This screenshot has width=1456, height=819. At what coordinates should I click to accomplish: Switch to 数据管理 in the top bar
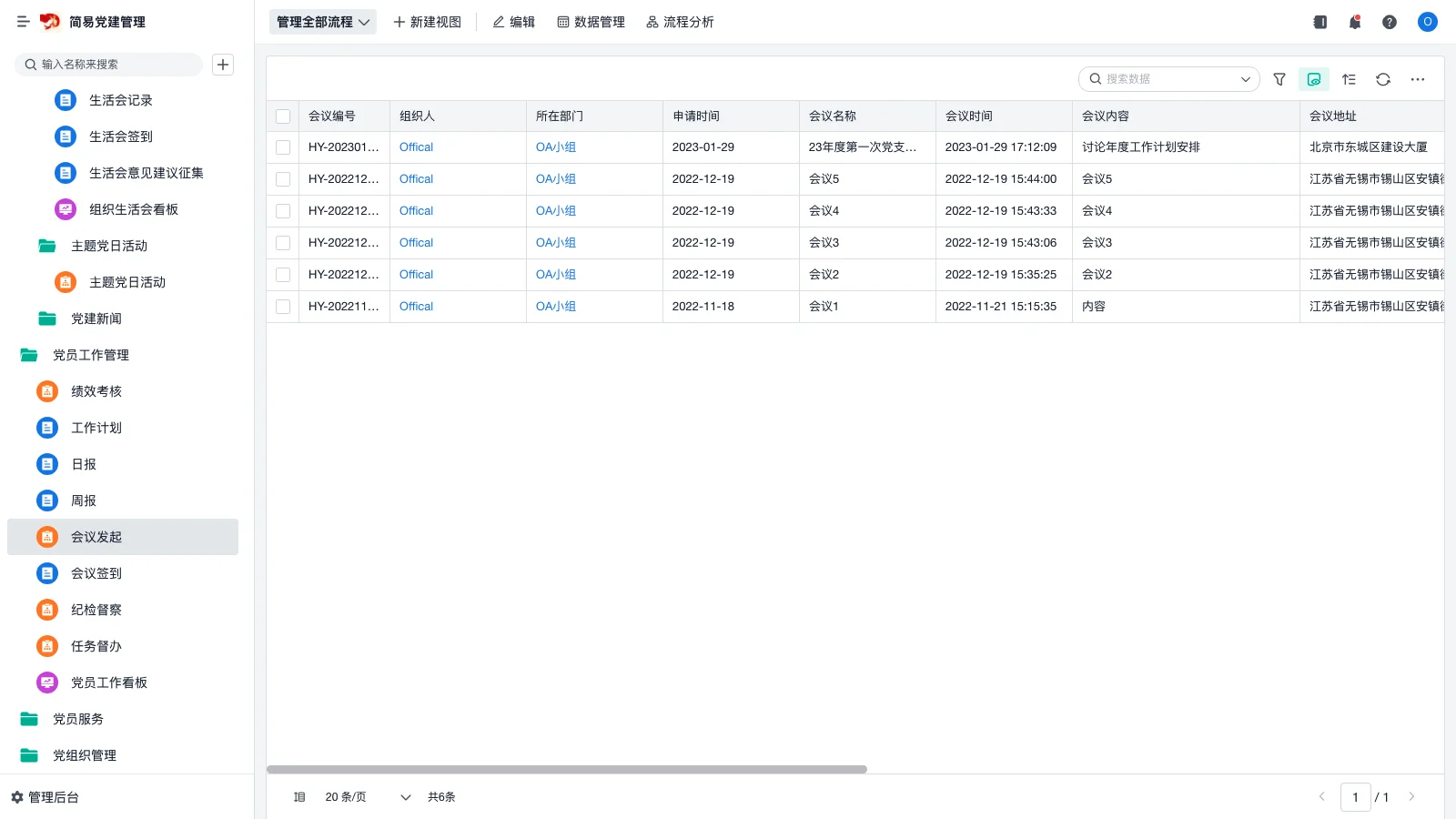pyautogui.click(x=591, y=21)
